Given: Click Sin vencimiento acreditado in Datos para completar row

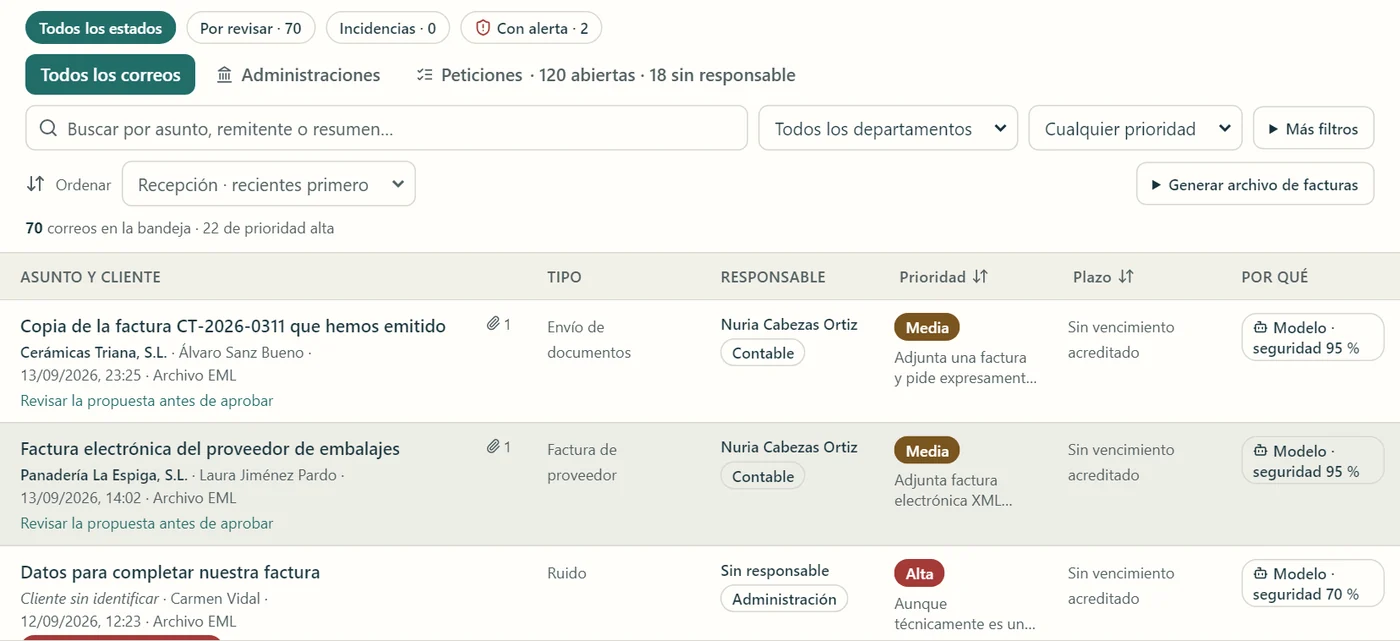Looking at the screenshot, I should click(x=1121, y=585).
